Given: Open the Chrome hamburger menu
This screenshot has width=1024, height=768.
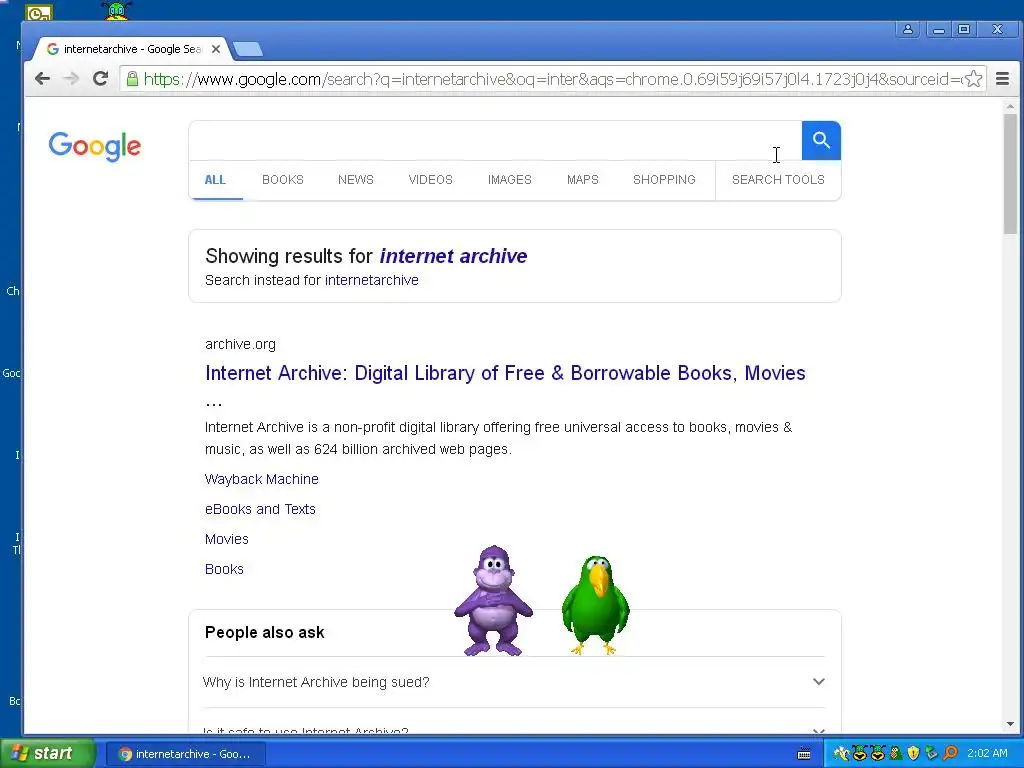Looking at the screenshot, I should (1002, 79).
